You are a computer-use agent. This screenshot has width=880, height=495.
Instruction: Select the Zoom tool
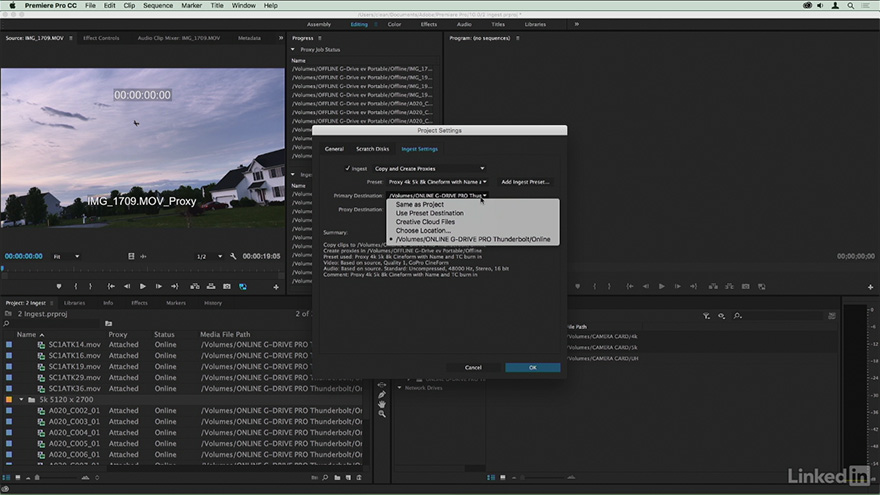tap(382, 414)
